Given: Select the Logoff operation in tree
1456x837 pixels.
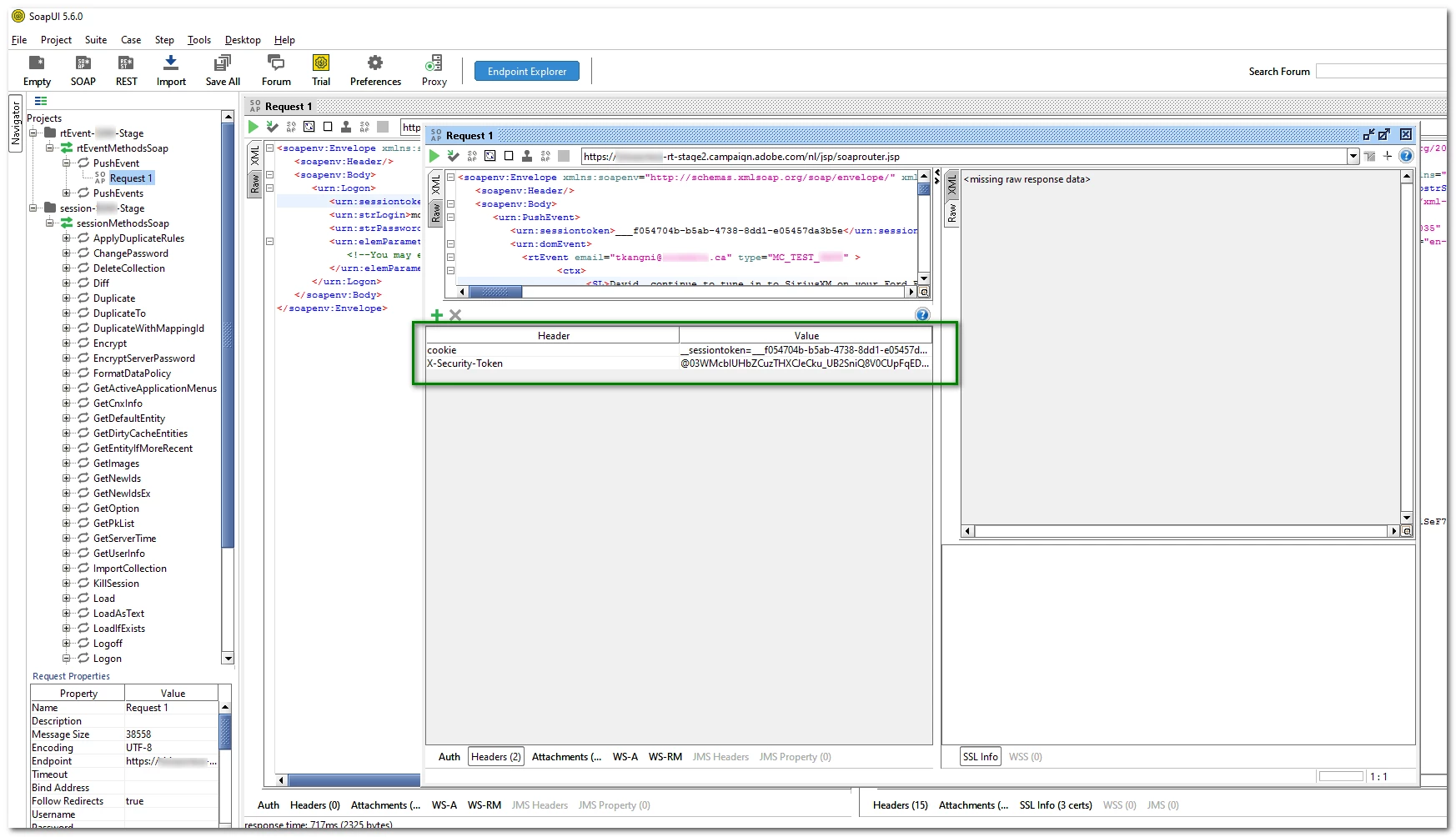Looking at the screenshot, I should [x=108, y=644].
